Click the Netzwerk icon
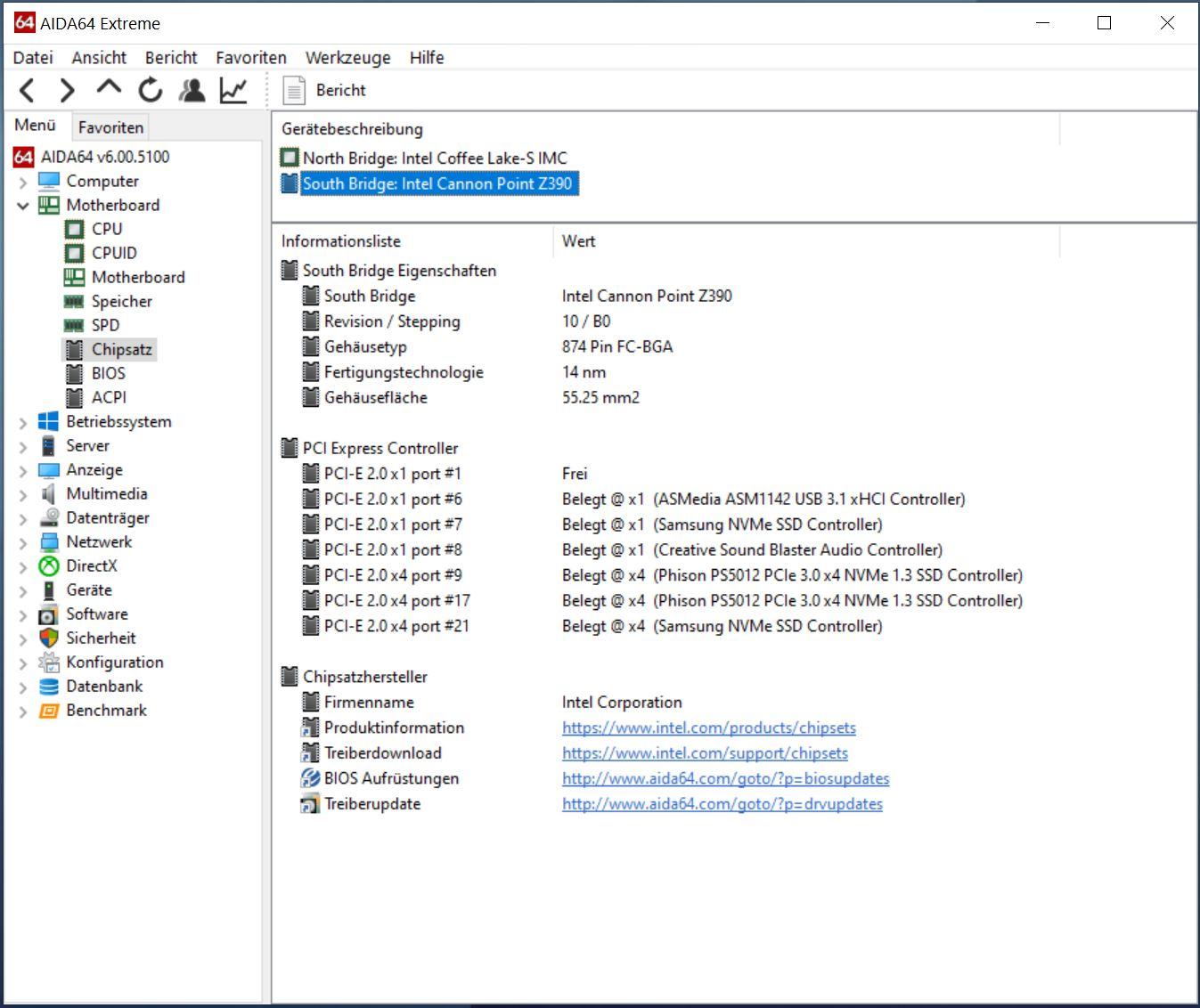The height and width of the screenshot is (1008, 1200). (x=48, y=542)
